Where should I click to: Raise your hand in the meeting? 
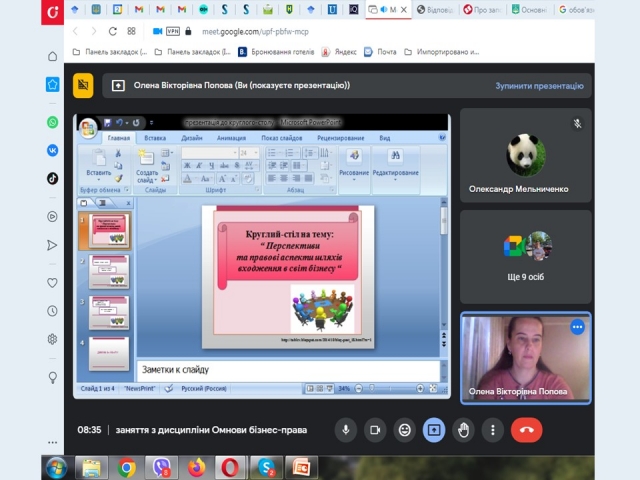coord(463,429)
